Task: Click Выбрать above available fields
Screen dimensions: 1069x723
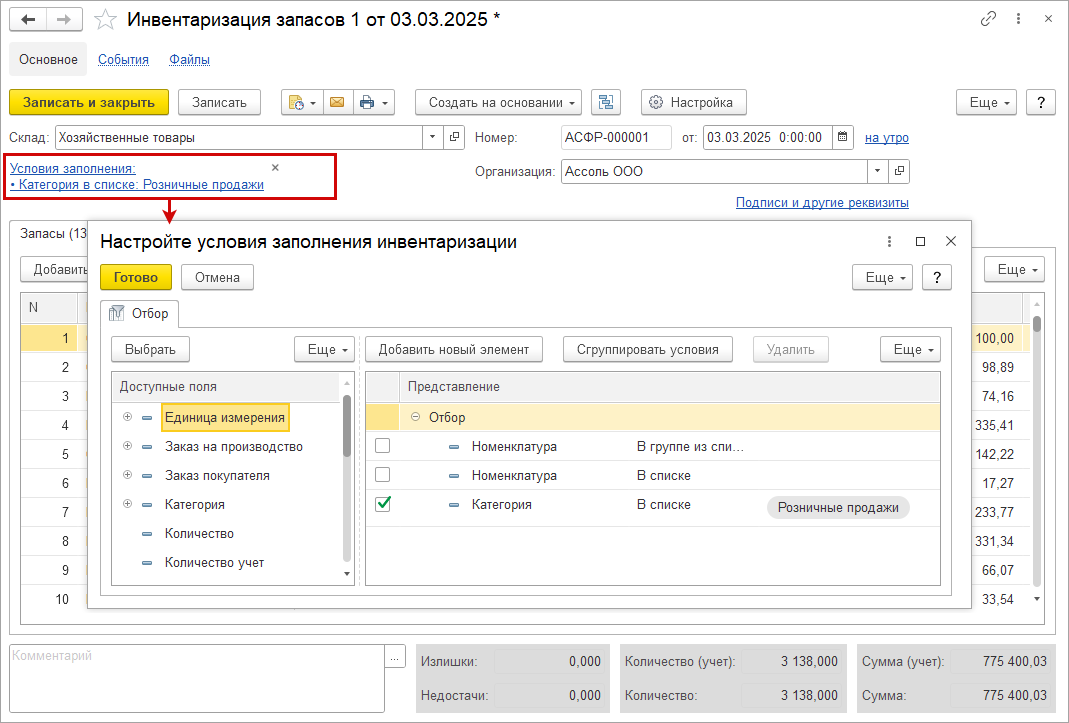Action: coord(150,349)
